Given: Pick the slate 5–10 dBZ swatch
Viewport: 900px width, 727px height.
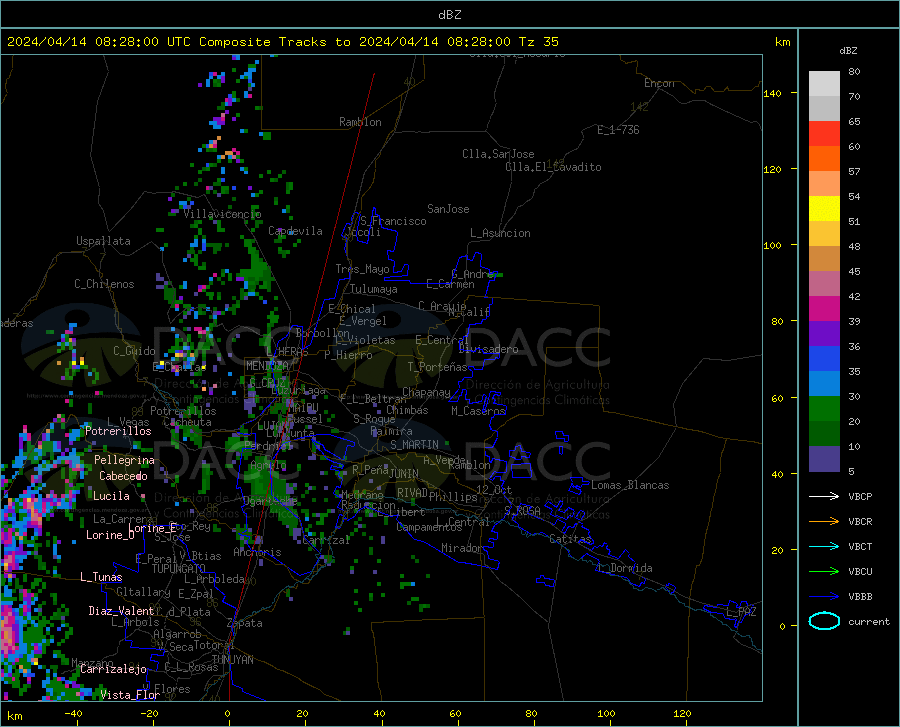Looking at the screenshot, I should point(824,458).
